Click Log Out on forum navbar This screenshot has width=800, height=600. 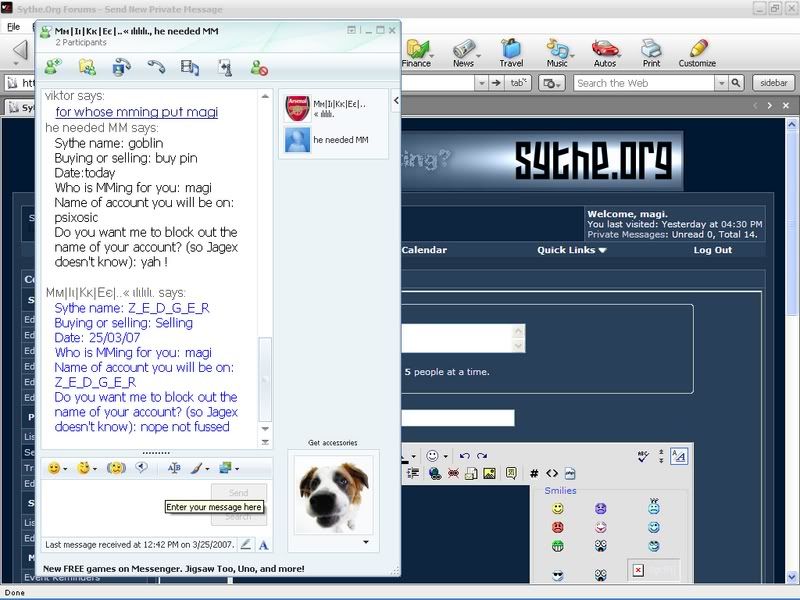(x=712, y=250)
